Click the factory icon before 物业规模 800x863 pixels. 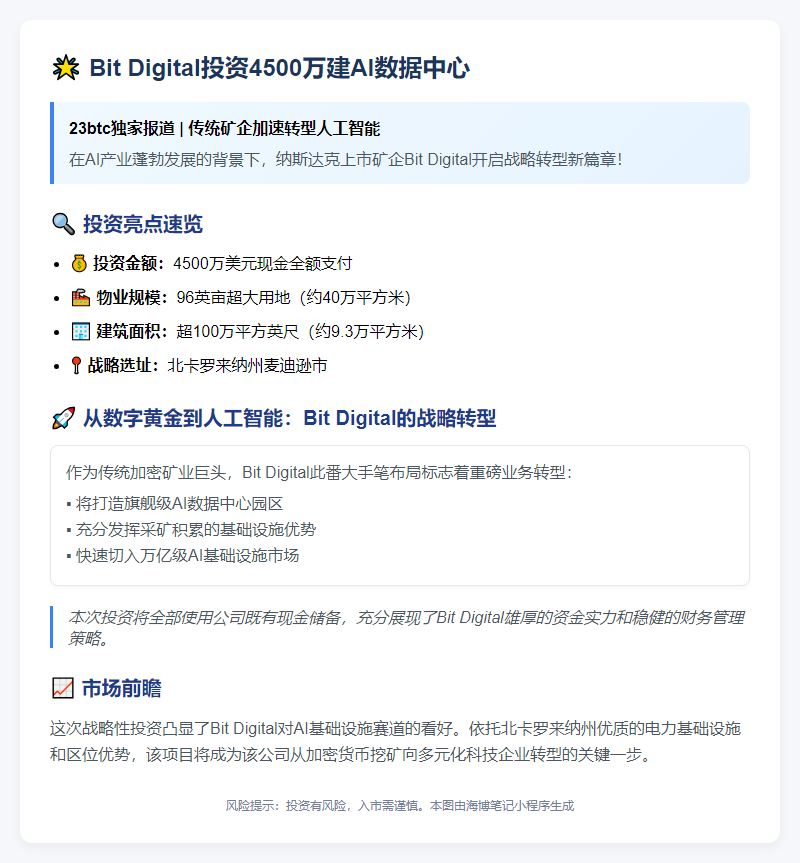tap(81, 298)
